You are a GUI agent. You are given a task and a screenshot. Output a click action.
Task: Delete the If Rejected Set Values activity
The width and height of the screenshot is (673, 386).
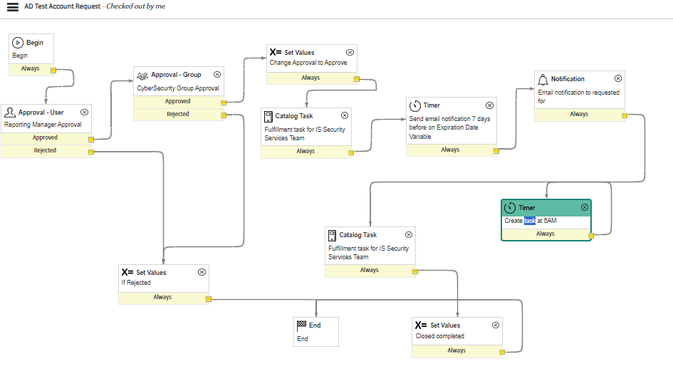pyautogui.click(x=202, y=272)
